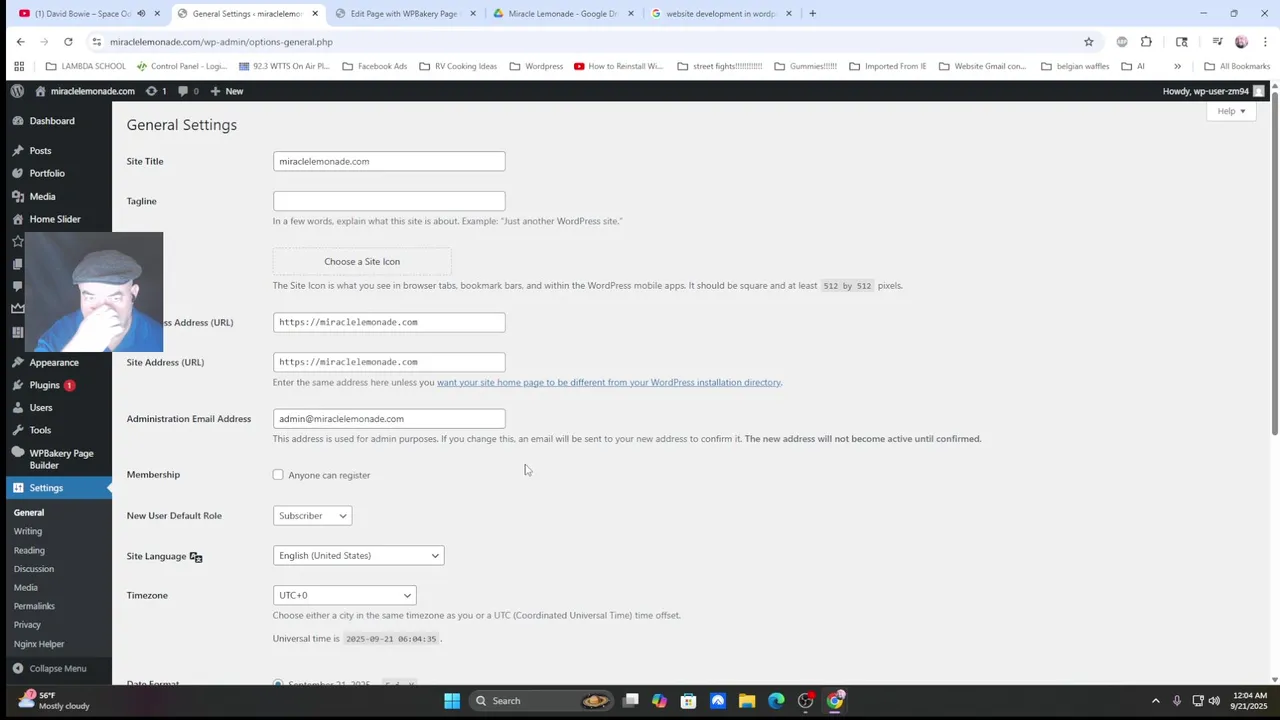Screen dimensions: 1280x720
Task: Open the pending updates icon in admin bar
Action: (x=156, y=91)
